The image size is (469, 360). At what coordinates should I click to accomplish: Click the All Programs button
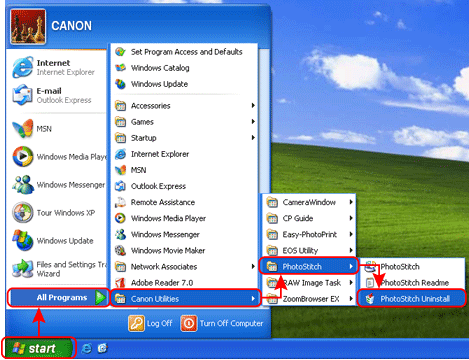pos(58,297)
